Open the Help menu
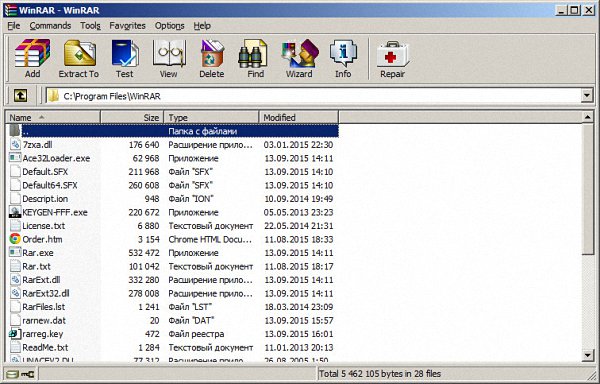600x384 pixels. click(202, 26)
